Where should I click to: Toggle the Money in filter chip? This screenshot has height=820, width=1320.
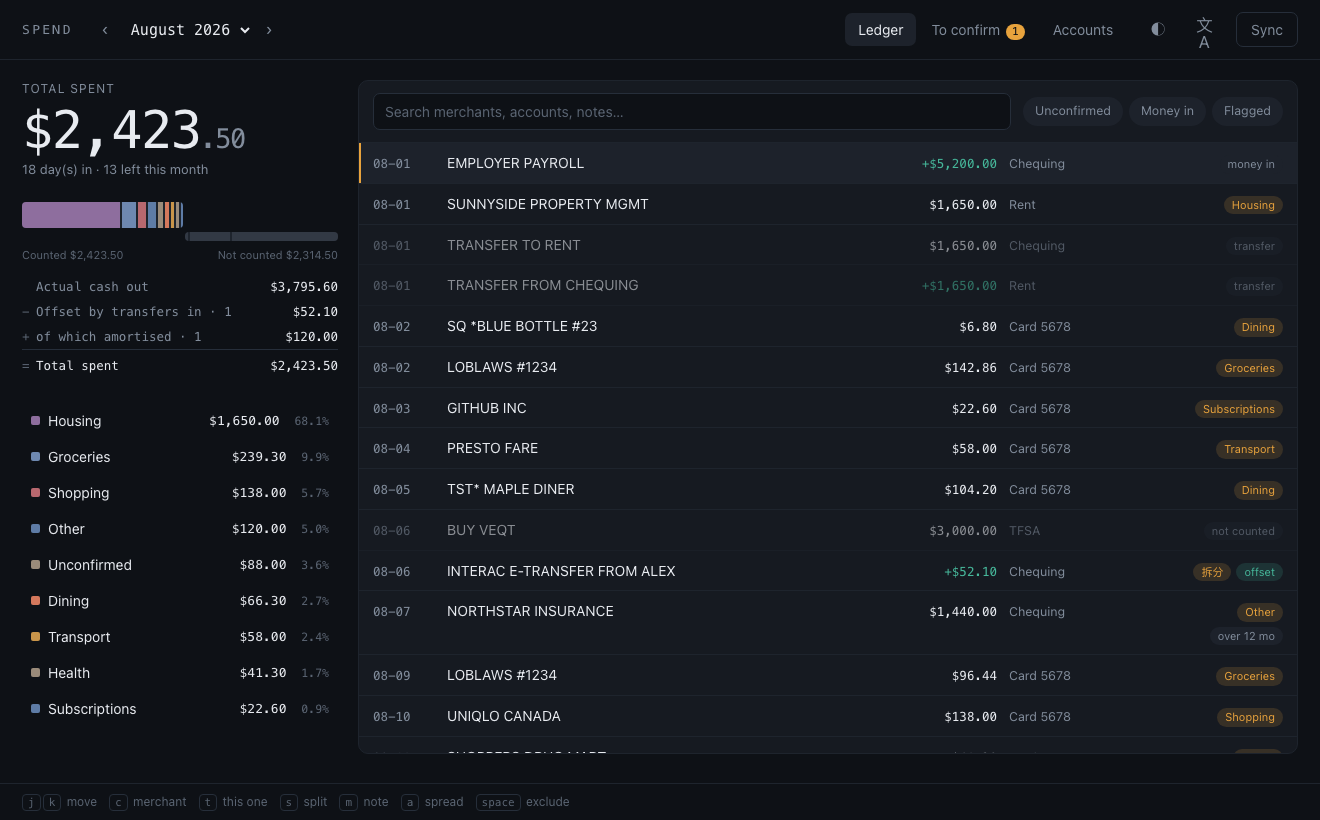tap(1167, 111)
